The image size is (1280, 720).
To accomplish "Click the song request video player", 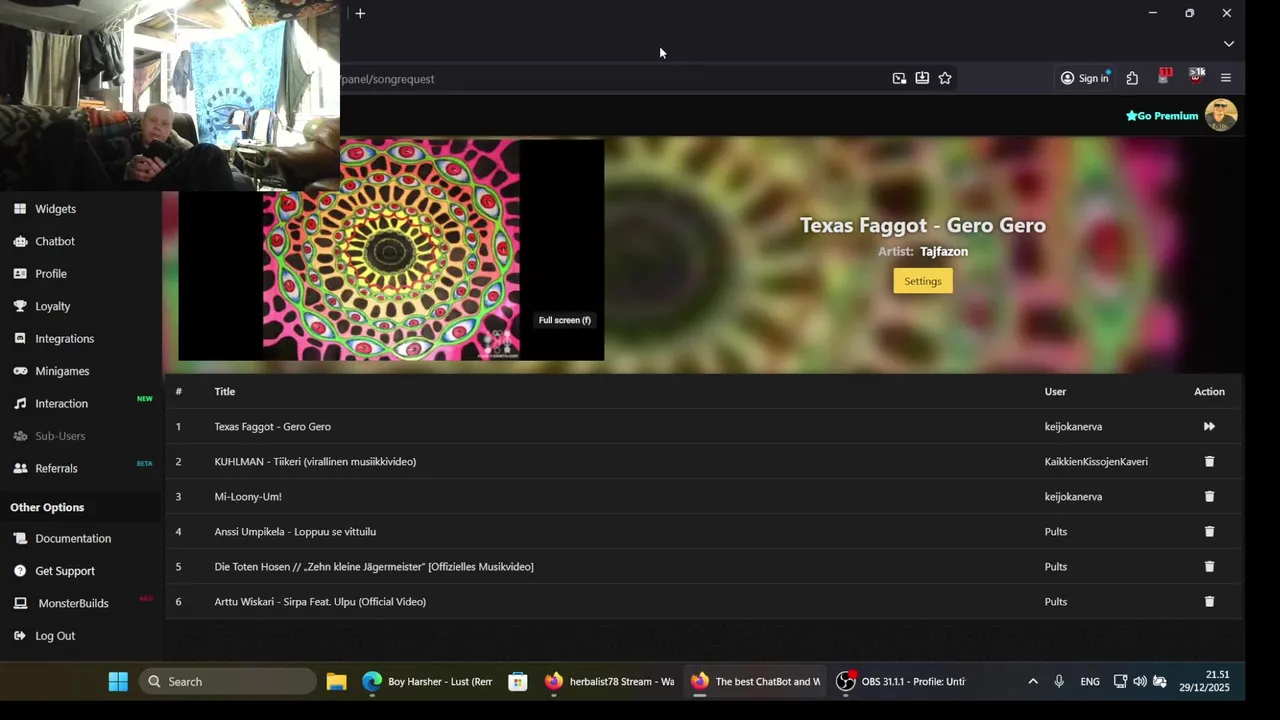I will (391, 250).
